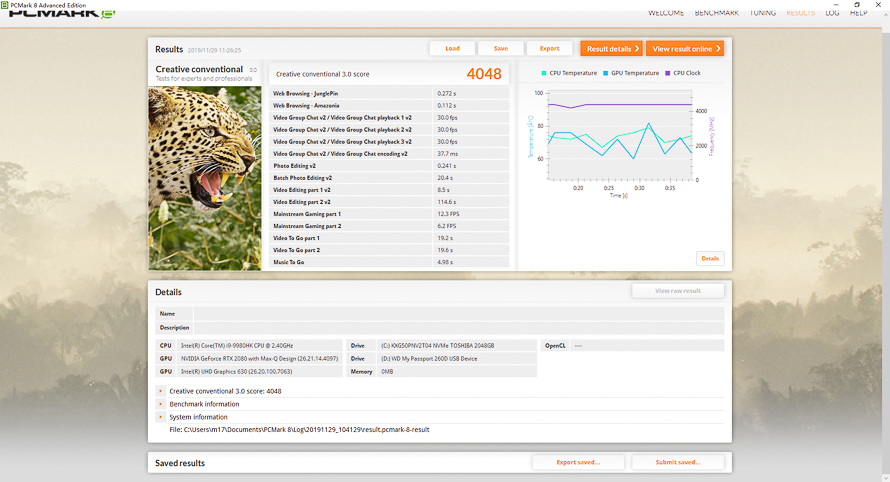Click the Load button

tap(452, 48)
